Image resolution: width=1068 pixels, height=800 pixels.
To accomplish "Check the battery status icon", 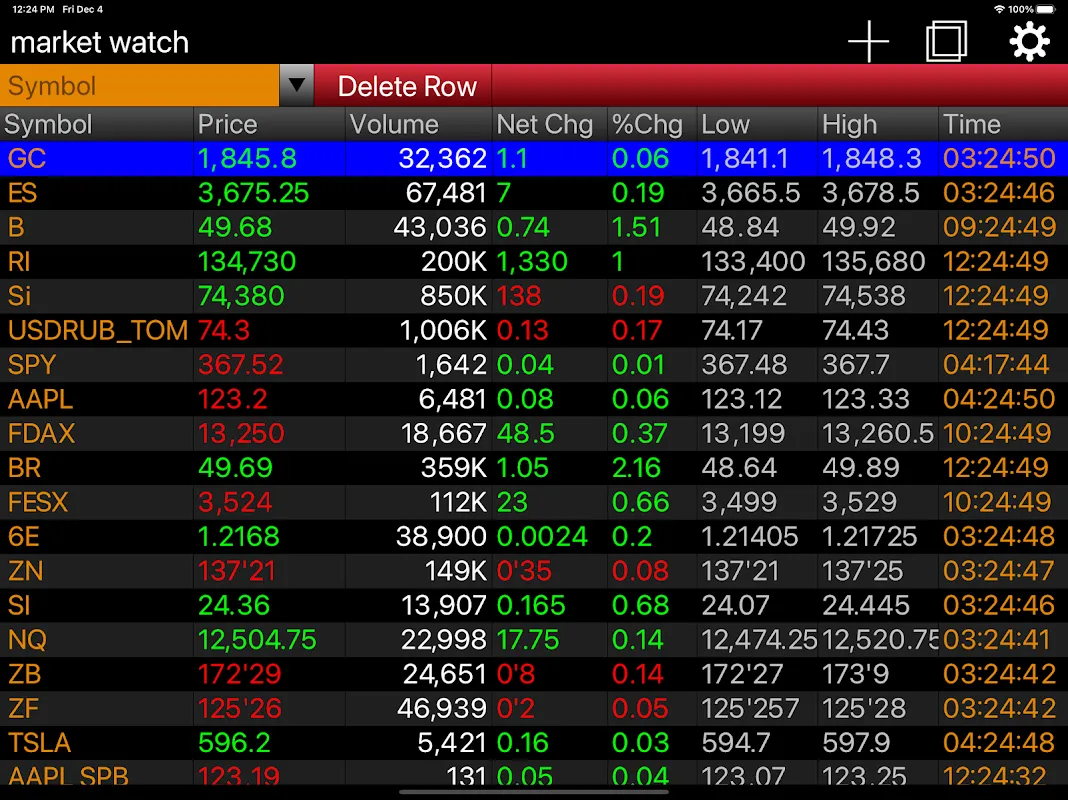I will (x=1048, y=9).
